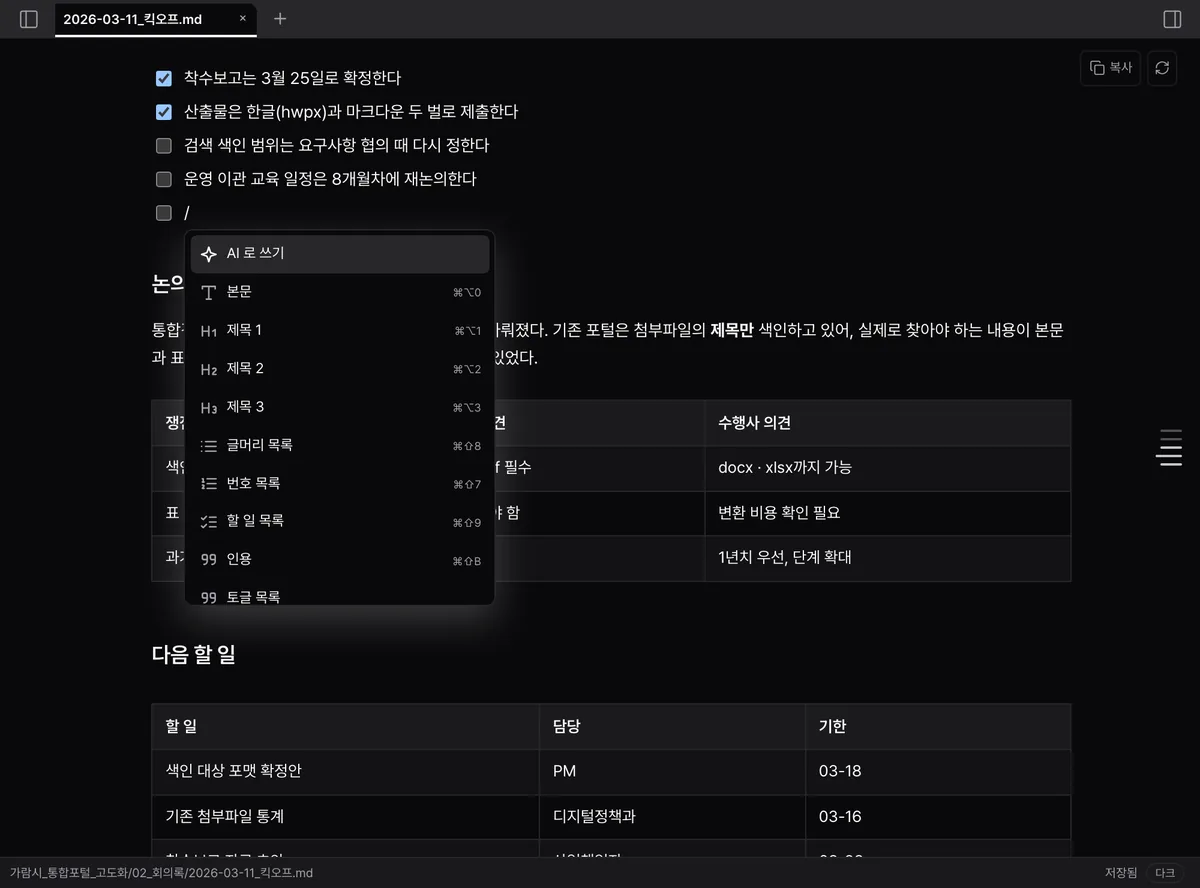1200x888 pixels.
Task: Click the text 운영 이관 교육 일정은
Action: coord(255,179)
